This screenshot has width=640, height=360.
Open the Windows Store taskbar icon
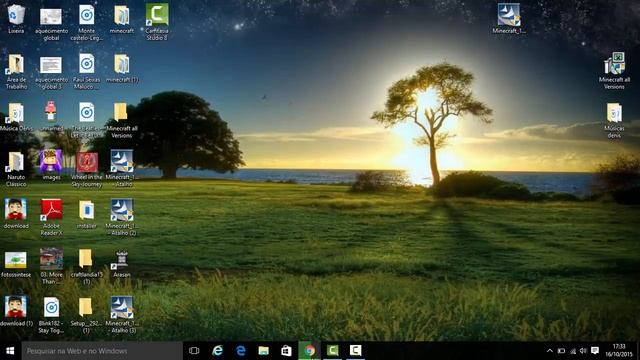tap(286, 351)
